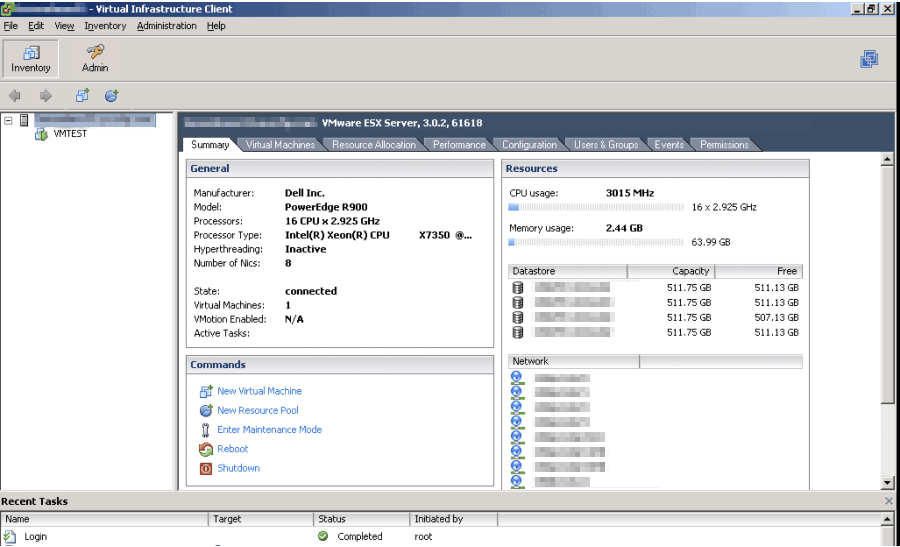This screenshot has height=547, width=900.
Task: Sort tasks by Status column header
Action: coord(362,519)
